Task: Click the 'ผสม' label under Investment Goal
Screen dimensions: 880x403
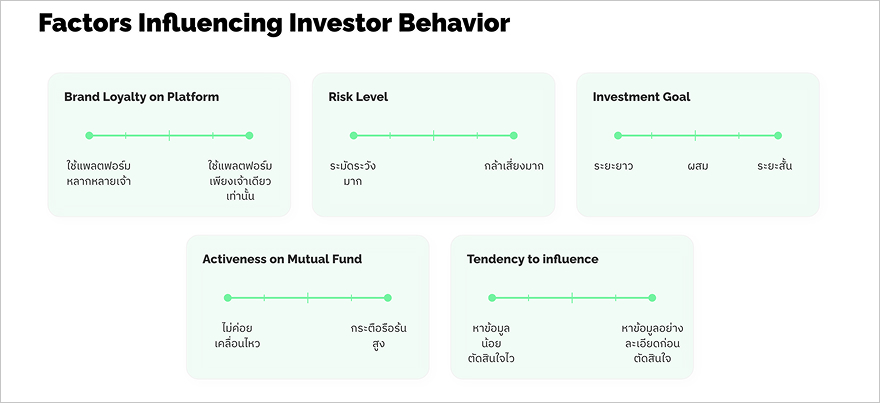Action: coord(698,165)
